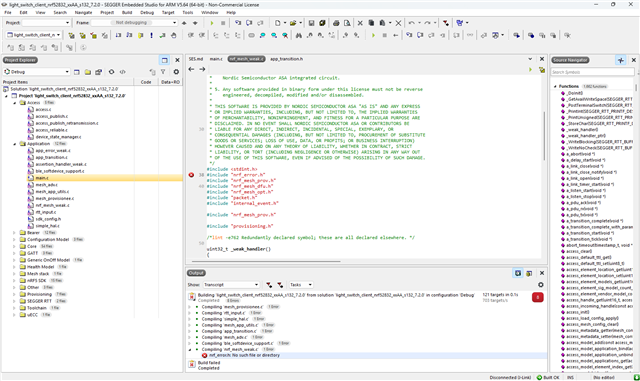
Task: Click the folder icon in Project Explorer toolbar
Action: coord(87,72)
